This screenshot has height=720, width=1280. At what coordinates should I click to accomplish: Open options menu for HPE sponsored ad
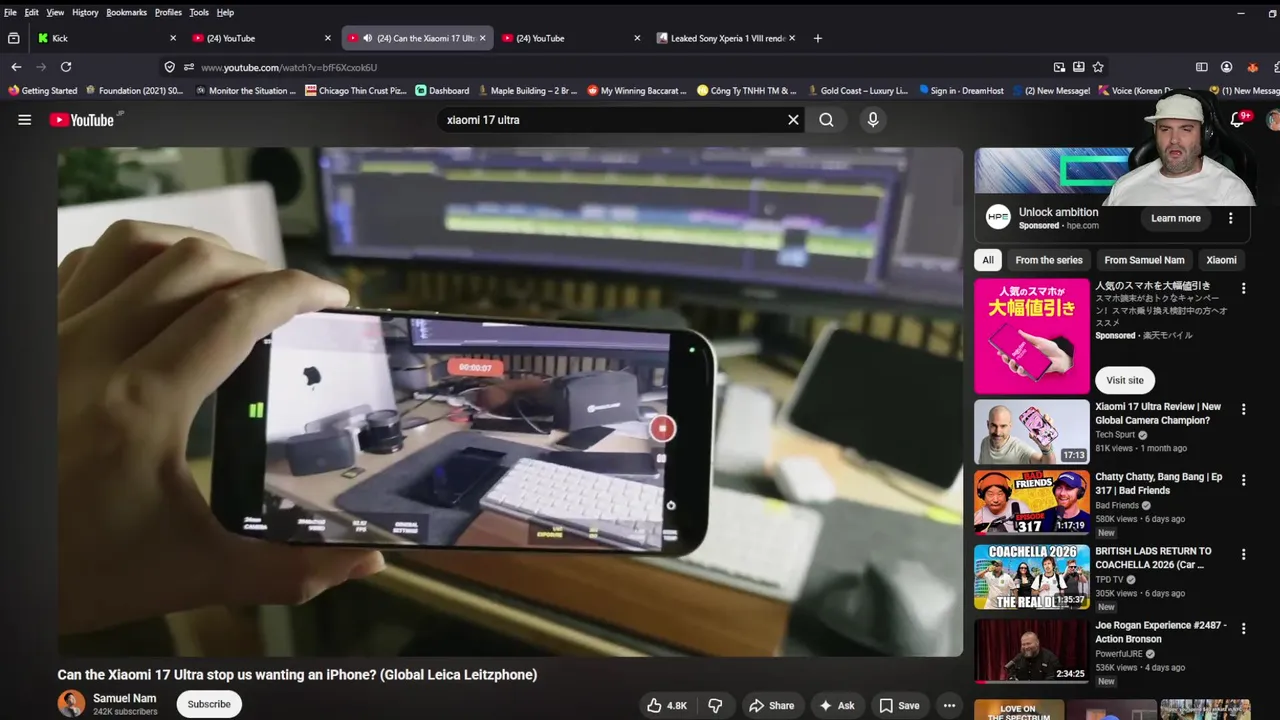[x=1230, y=218]
